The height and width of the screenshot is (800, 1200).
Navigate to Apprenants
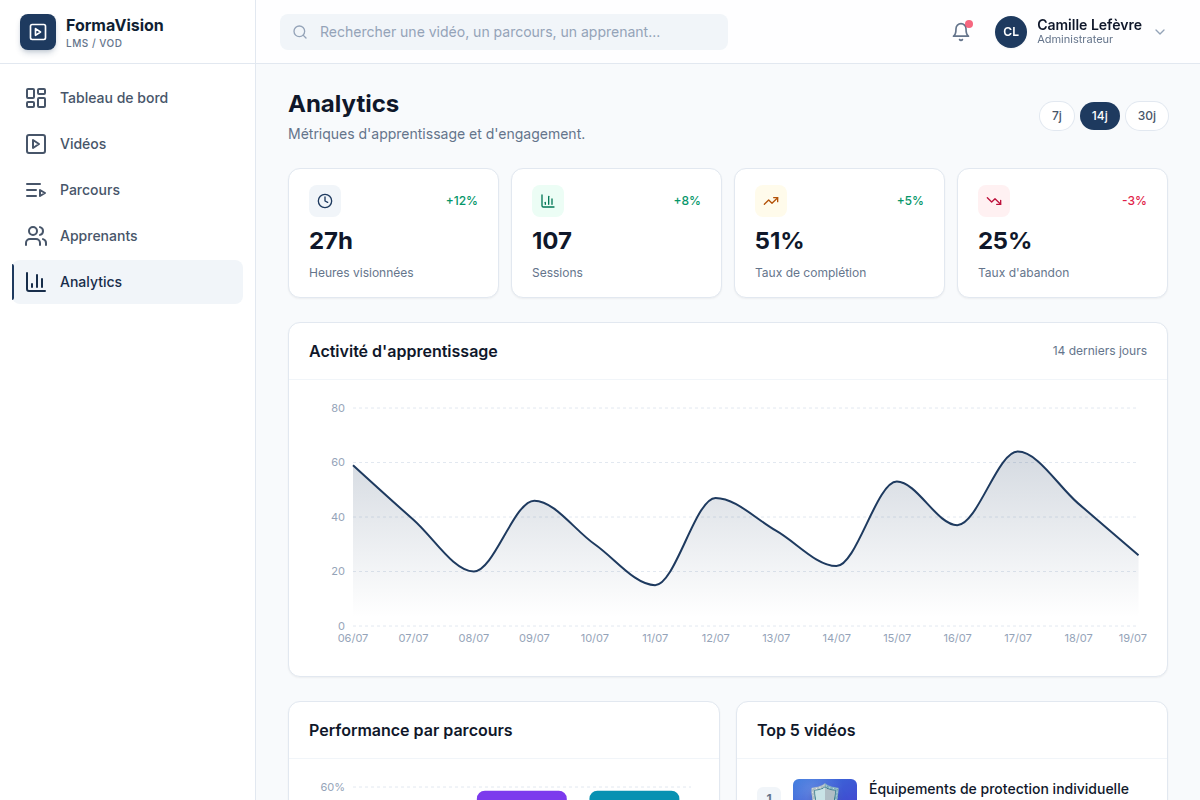click(x=128, y=236)
